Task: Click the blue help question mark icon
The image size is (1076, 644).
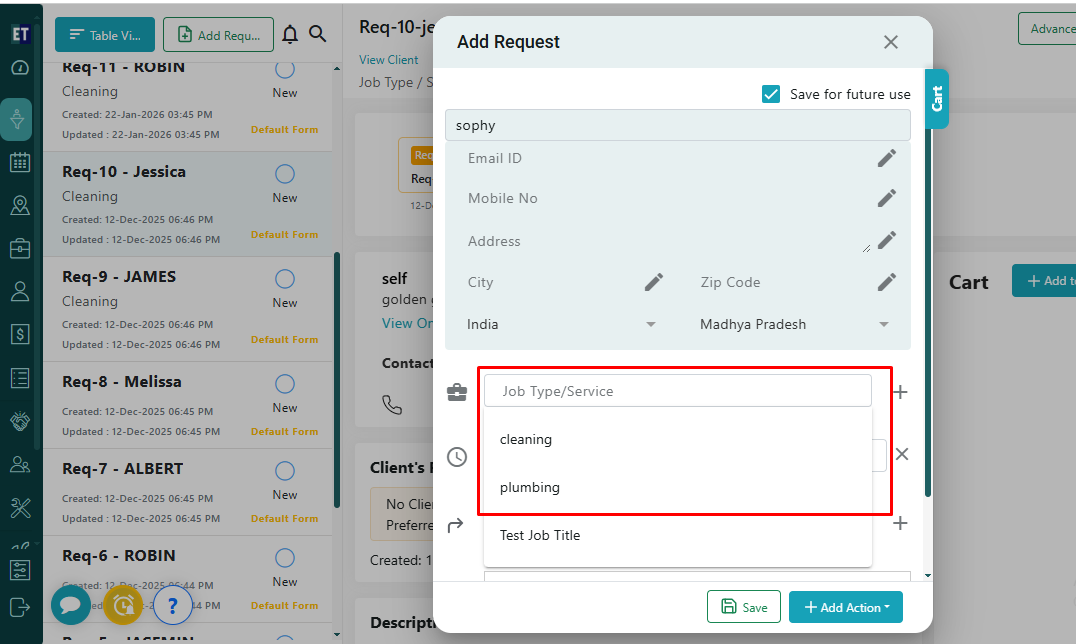Action: (173, 605)
